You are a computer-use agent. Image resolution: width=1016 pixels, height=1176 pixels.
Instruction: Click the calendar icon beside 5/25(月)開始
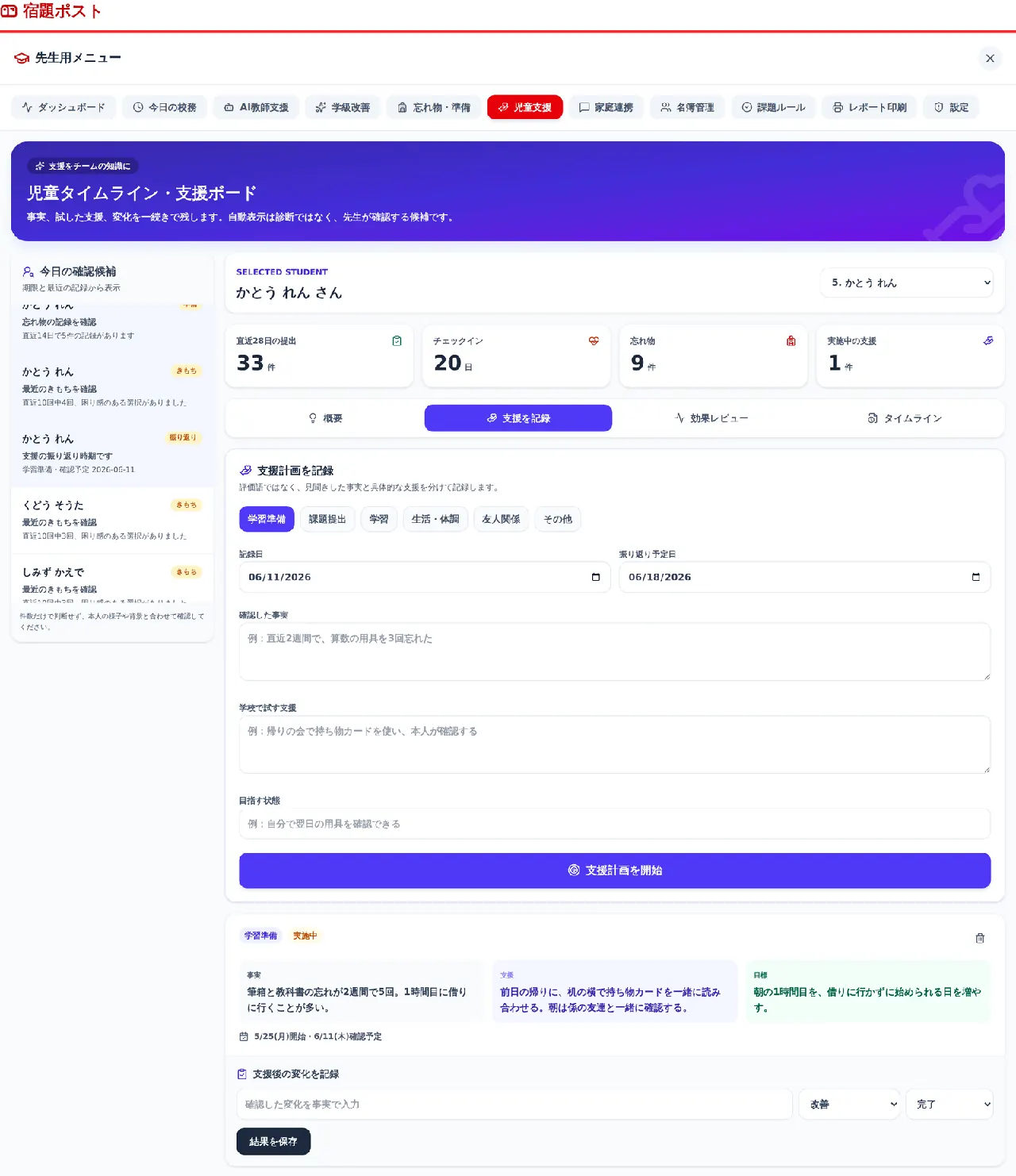pyautogui.click(x=244, y=1036)
